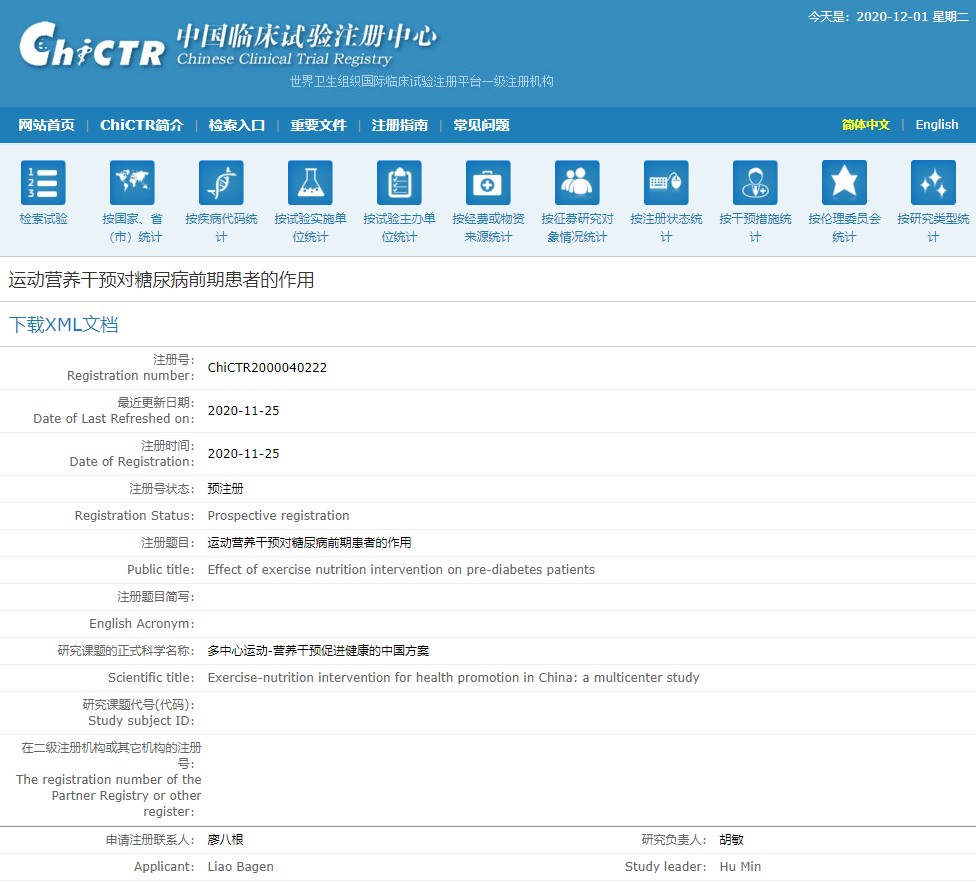The height and width of the screenshot is (882, 976).
Task: Click 常见问题 in navigation bar
Action: (481, 125)
